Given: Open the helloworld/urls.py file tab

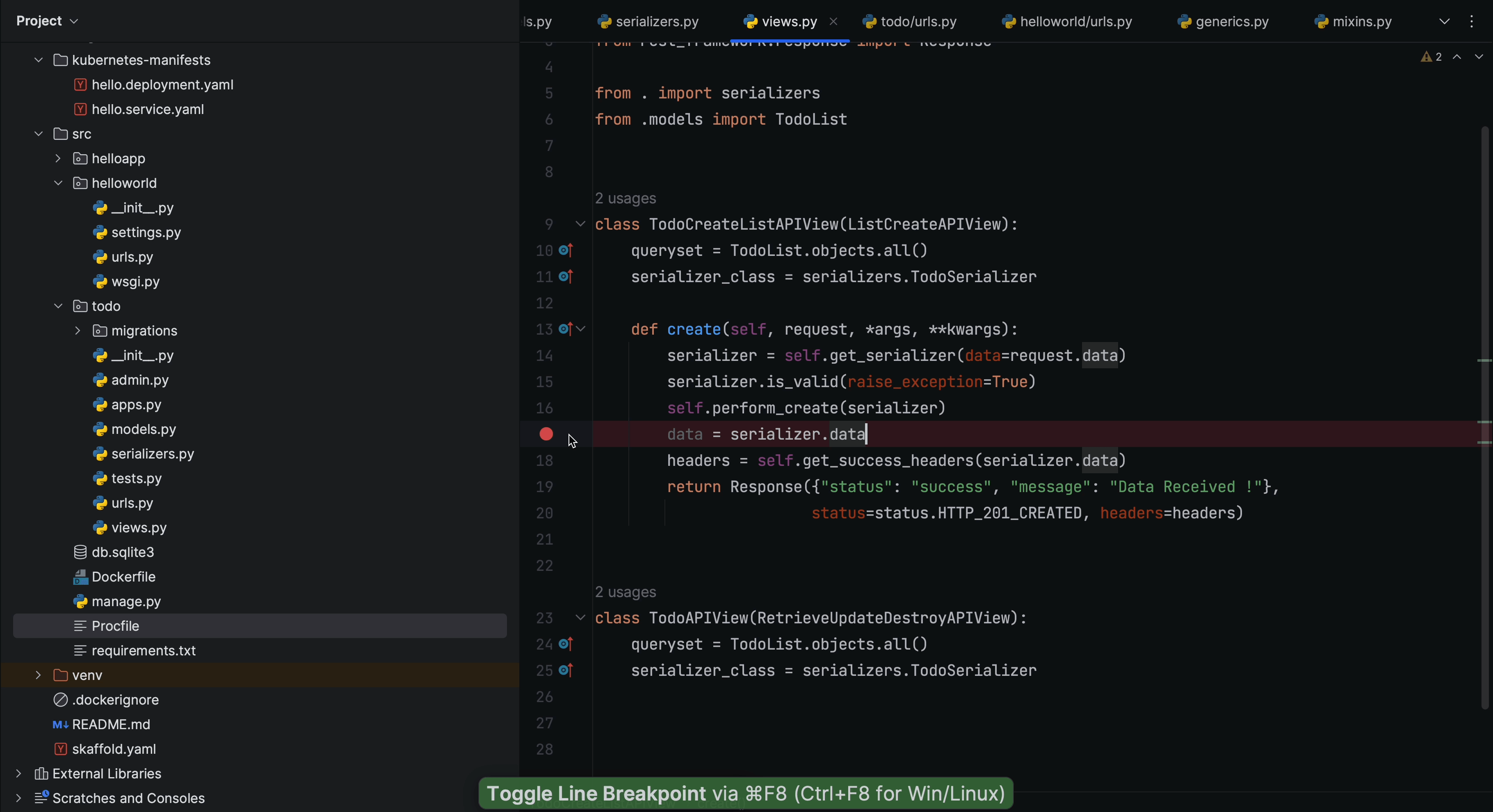Looking at the screenshot, I should 1076,21.
